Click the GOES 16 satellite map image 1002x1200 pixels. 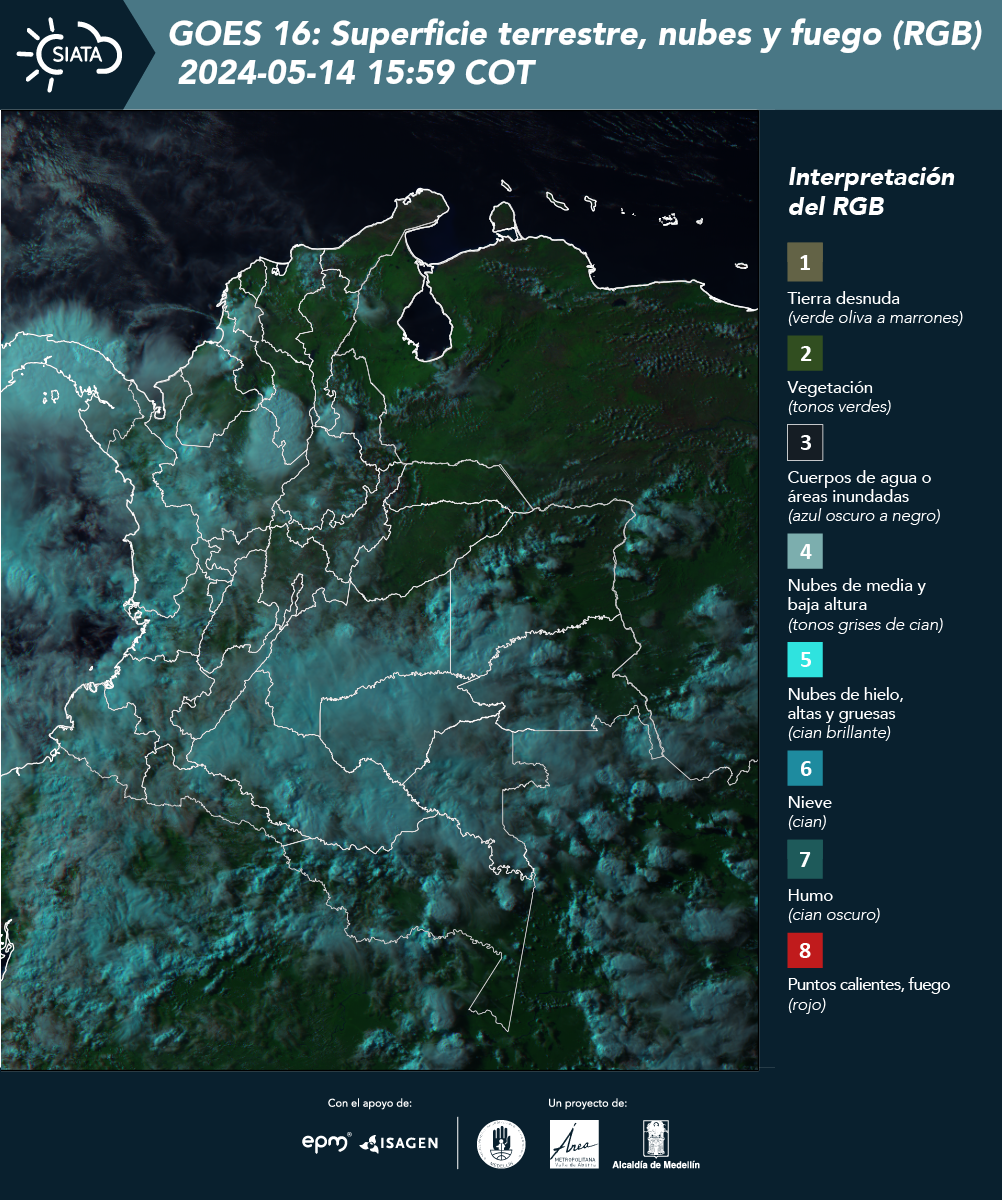pyautogui.click(x=380, y=590)
